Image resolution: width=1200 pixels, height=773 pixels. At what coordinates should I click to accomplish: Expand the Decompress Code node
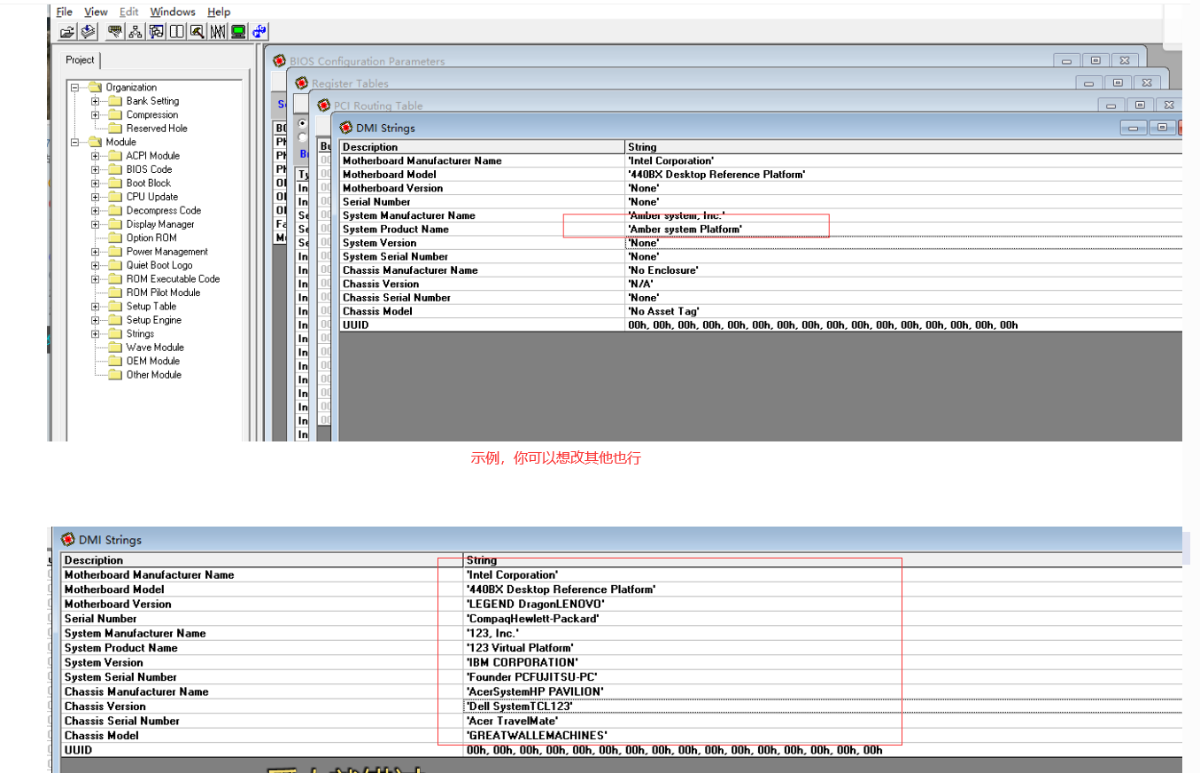pos(95,211)
